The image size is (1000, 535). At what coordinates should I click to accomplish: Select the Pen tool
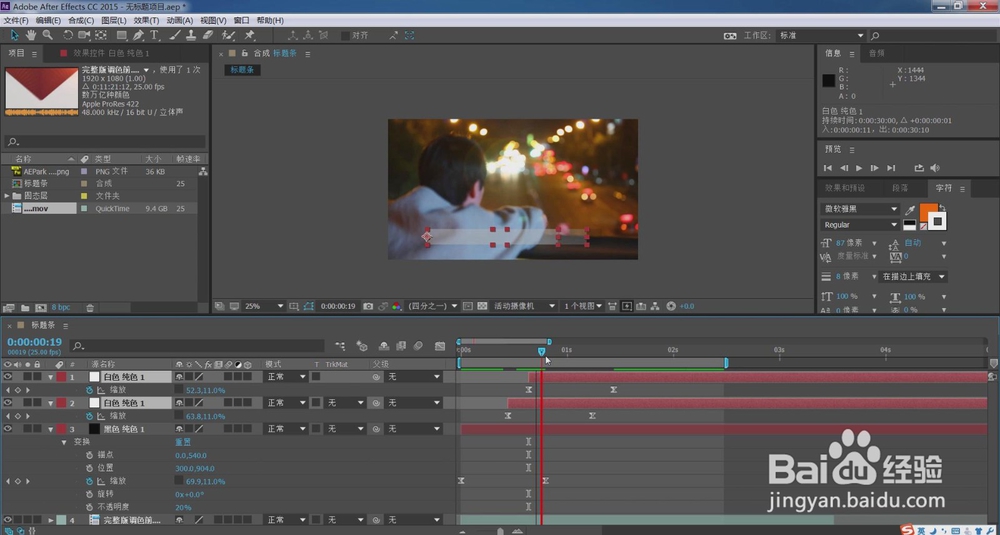[x=138, y=35]
